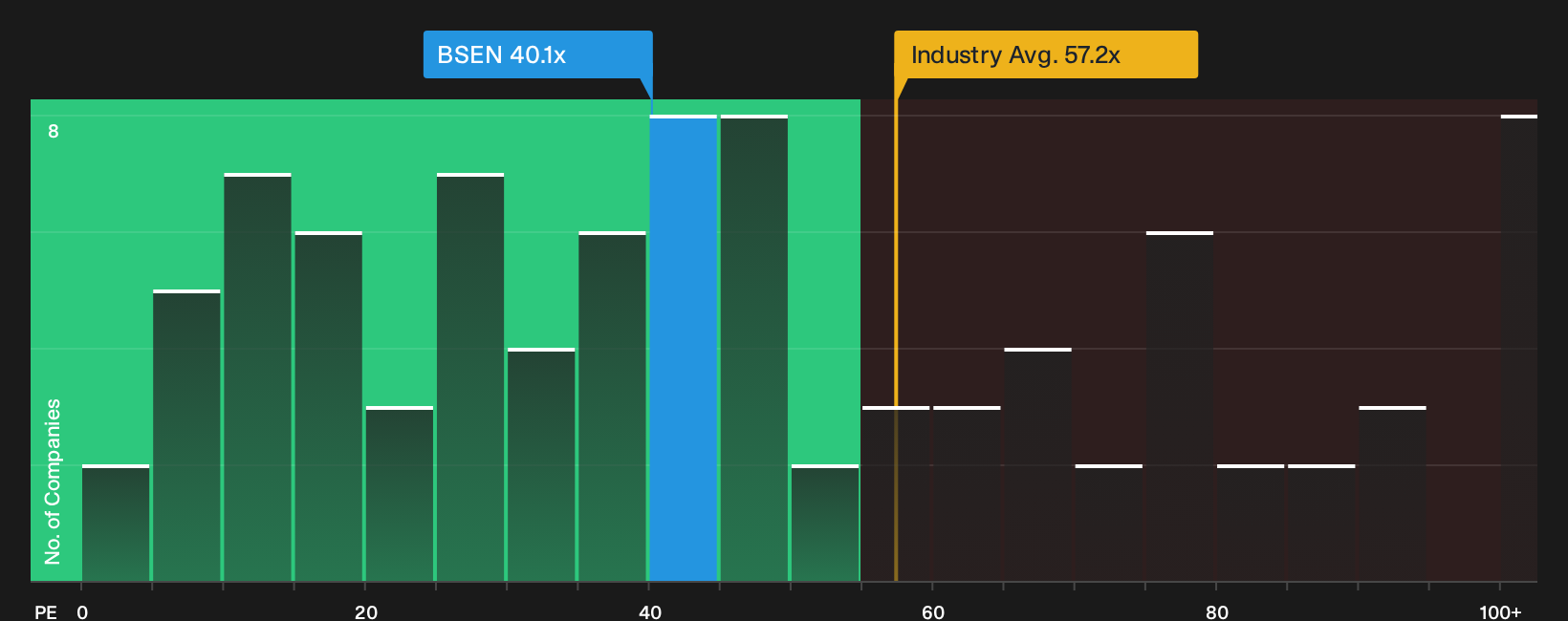Select the histogram bar for PE 100+

point(1519,349)
